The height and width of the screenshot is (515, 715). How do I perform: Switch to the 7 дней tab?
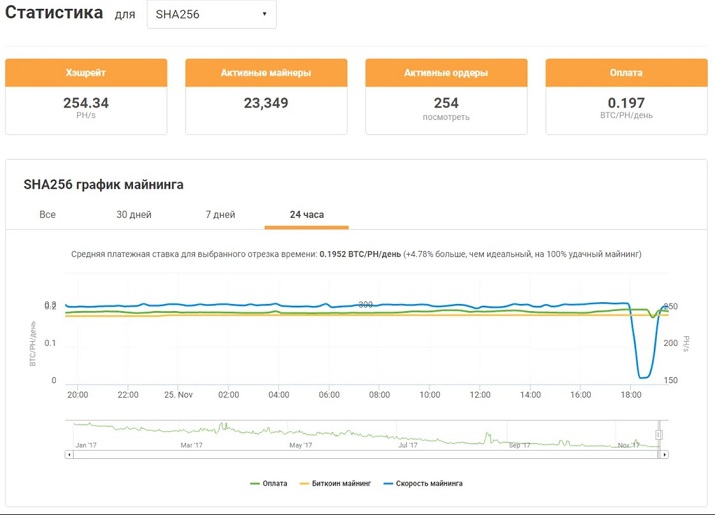pos(220,214)
